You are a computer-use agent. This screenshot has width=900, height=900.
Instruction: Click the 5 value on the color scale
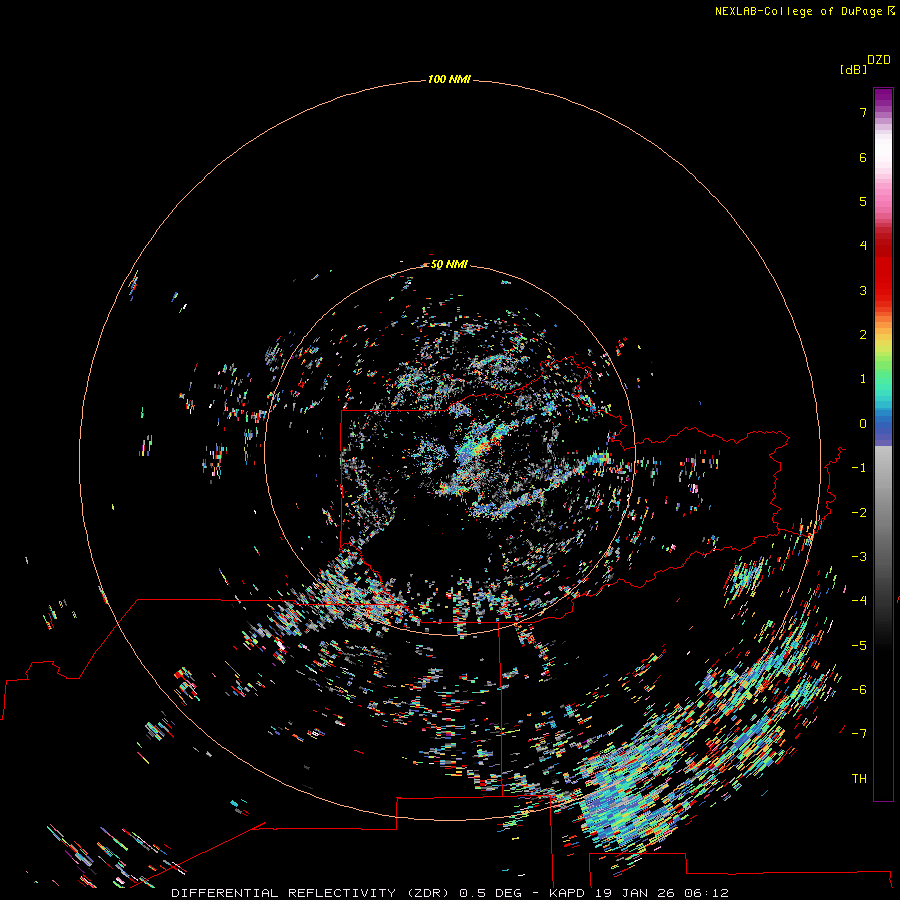863,201
